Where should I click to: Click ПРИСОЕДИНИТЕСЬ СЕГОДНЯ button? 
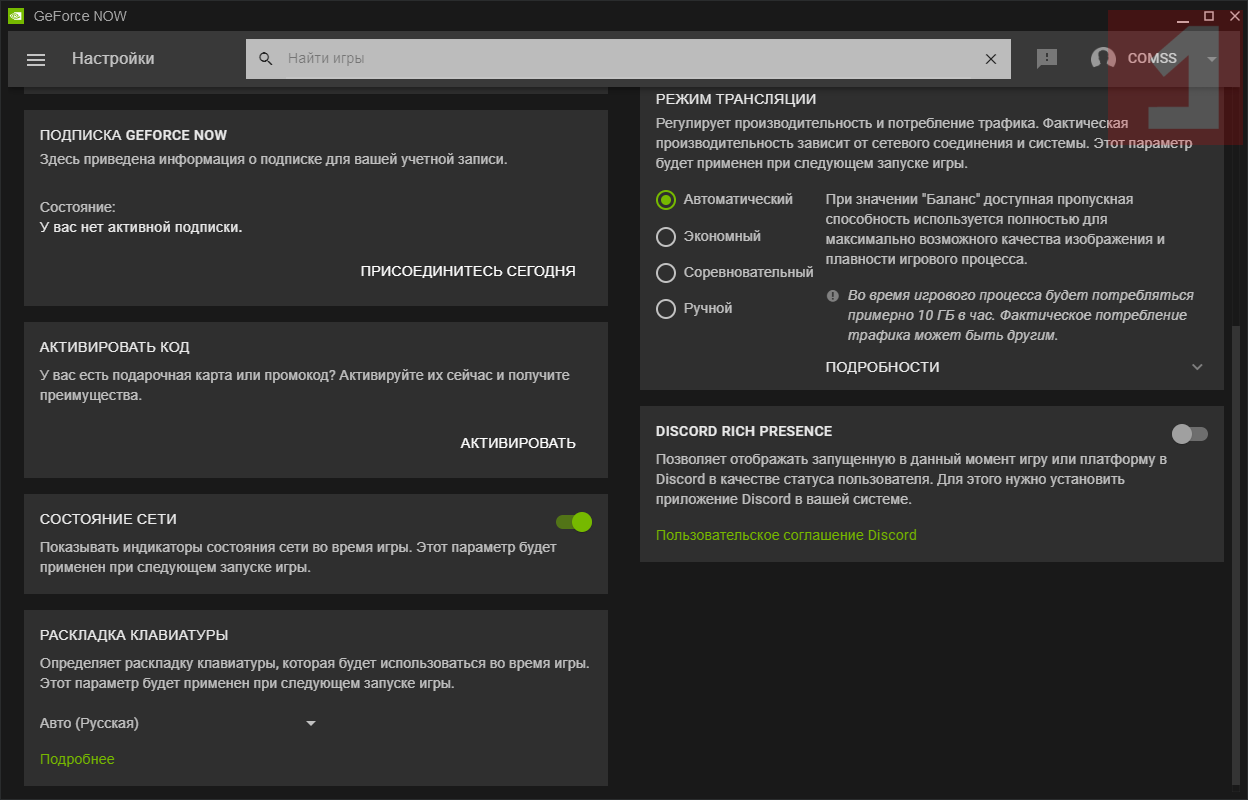[468, 271]
